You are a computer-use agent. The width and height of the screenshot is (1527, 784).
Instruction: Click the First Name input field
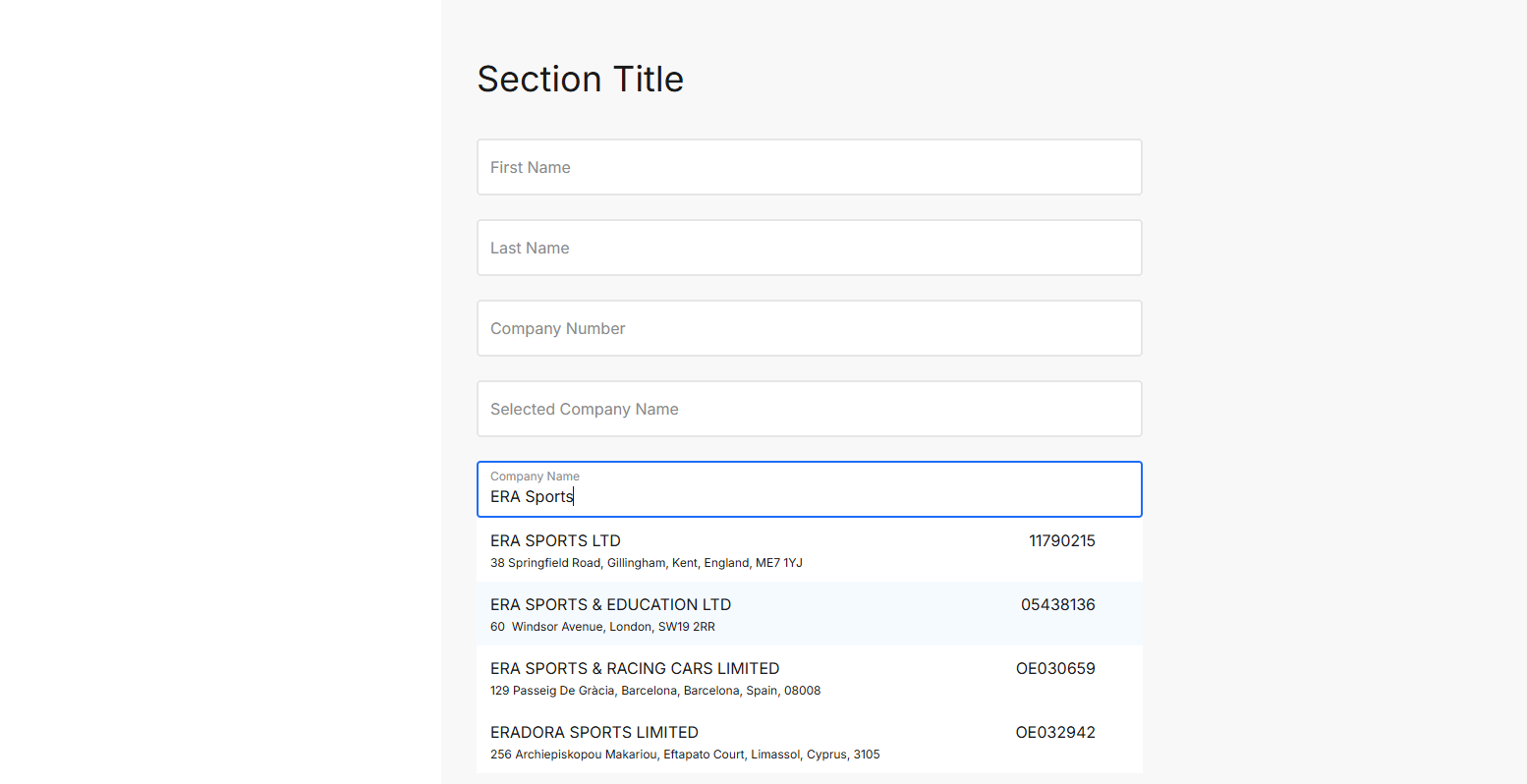pyautogui.click(x=809, y=167)
